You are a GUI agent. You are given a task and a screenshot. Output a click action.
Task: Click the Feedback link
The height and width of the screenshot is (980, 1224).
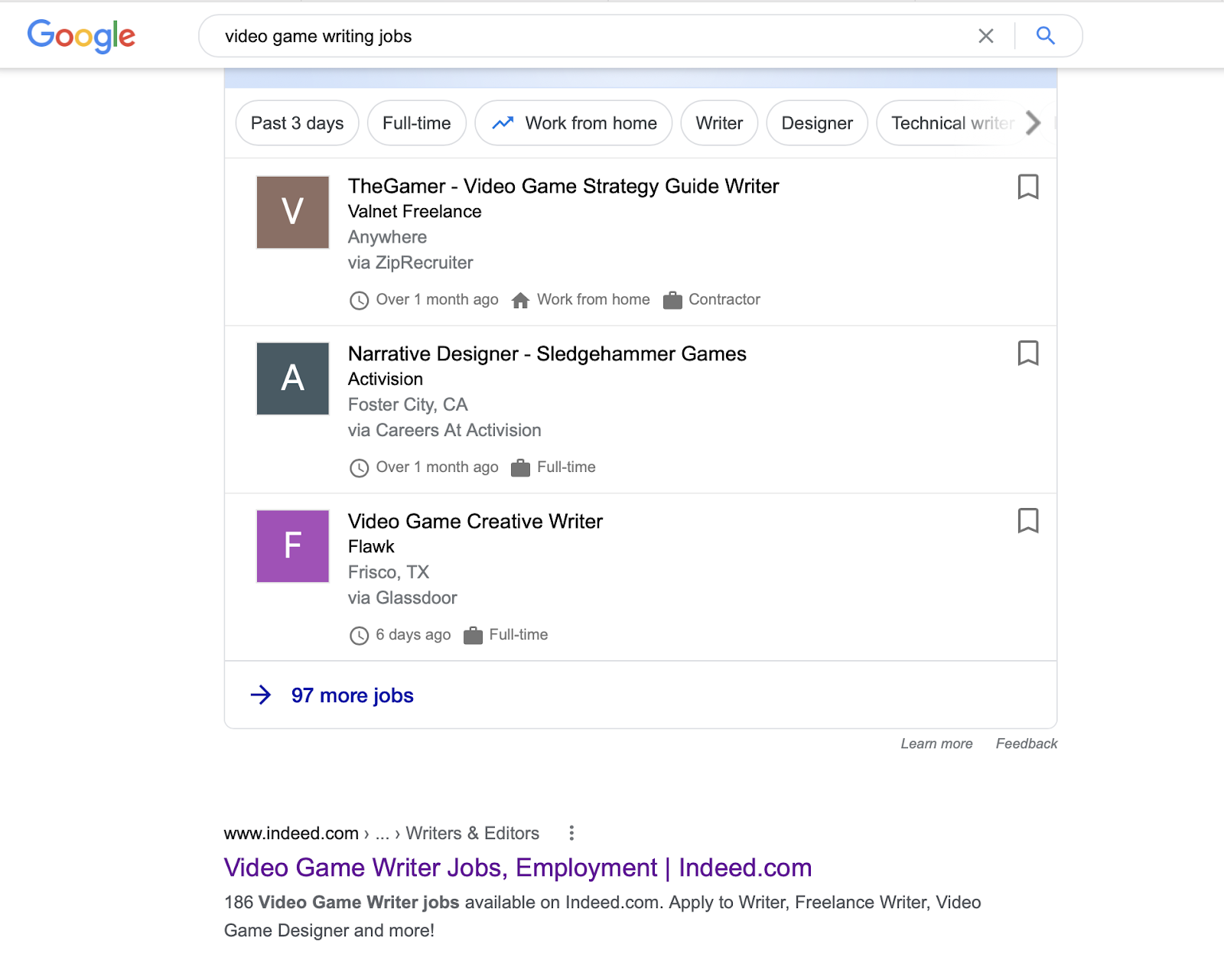click(1027, 744)
